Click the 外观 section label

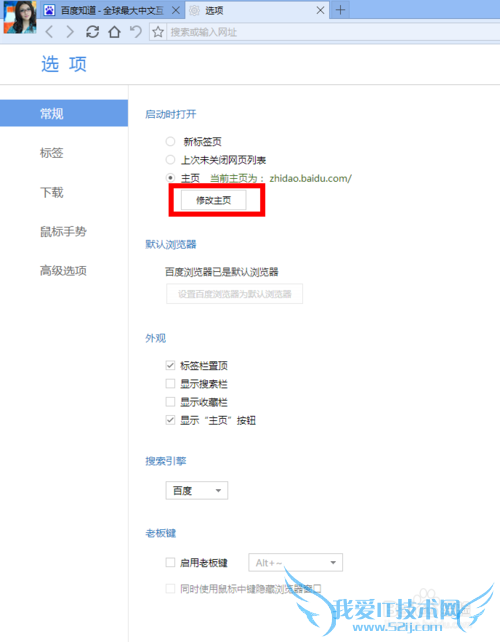[x=156, y=338]
